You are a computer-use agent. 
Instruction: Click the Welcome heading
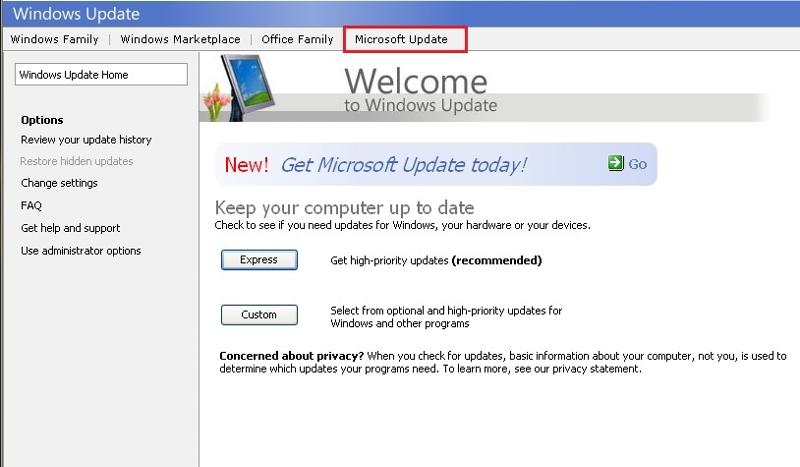click(x=416, y=82)
